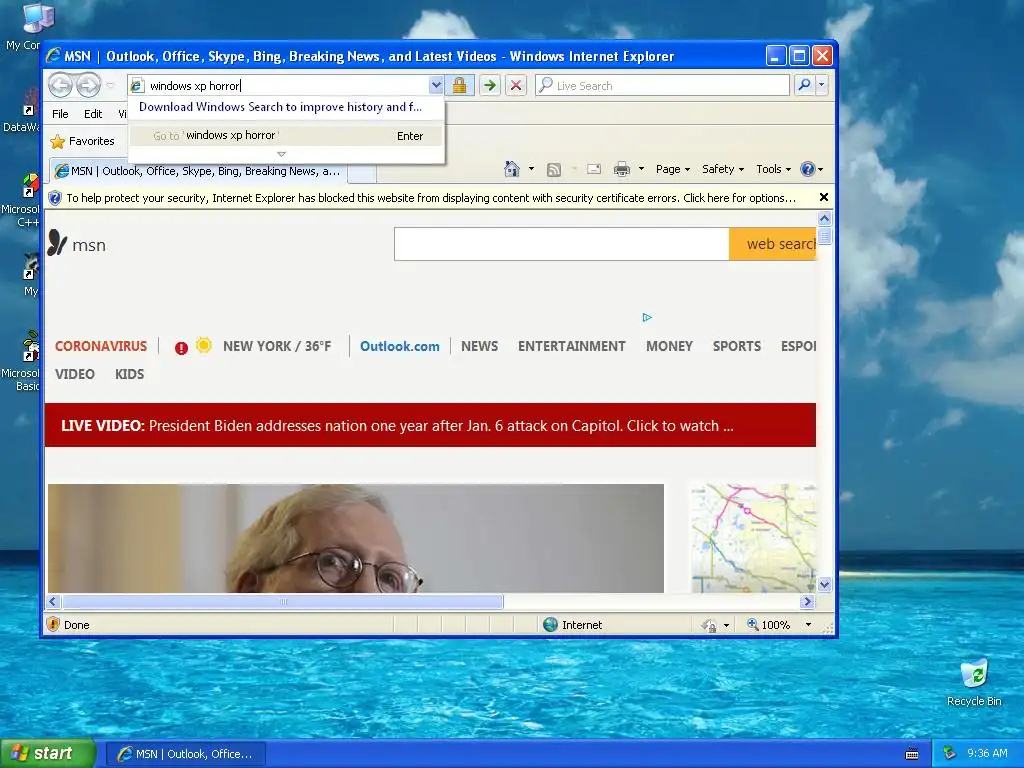Image resolution: width=1024 pixels, height=768 pixels.
Task: Click the Favorites star button
Action: point(82,141)
